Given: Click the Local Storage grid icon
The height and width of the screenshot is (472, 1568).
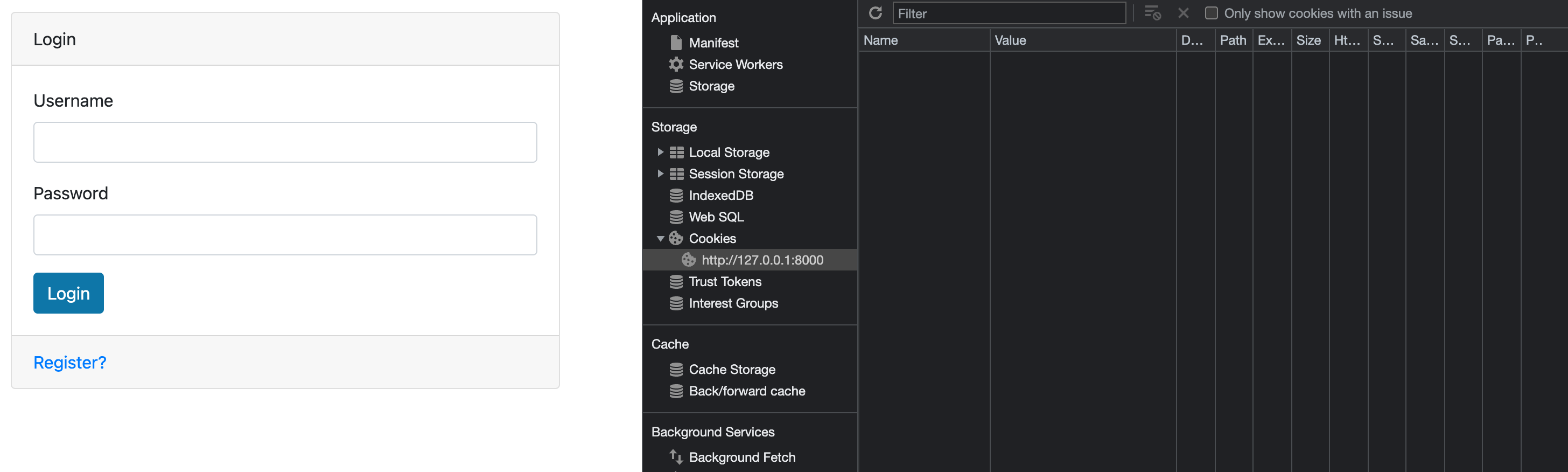Looking at the screenshot, I should [x=676, y=152].
